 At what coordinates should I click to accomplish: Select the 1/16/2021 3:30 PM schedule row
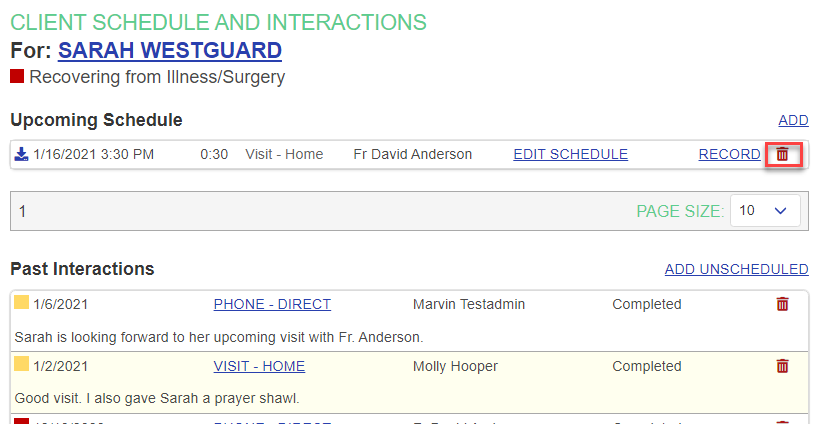click(x=93, y=154)
